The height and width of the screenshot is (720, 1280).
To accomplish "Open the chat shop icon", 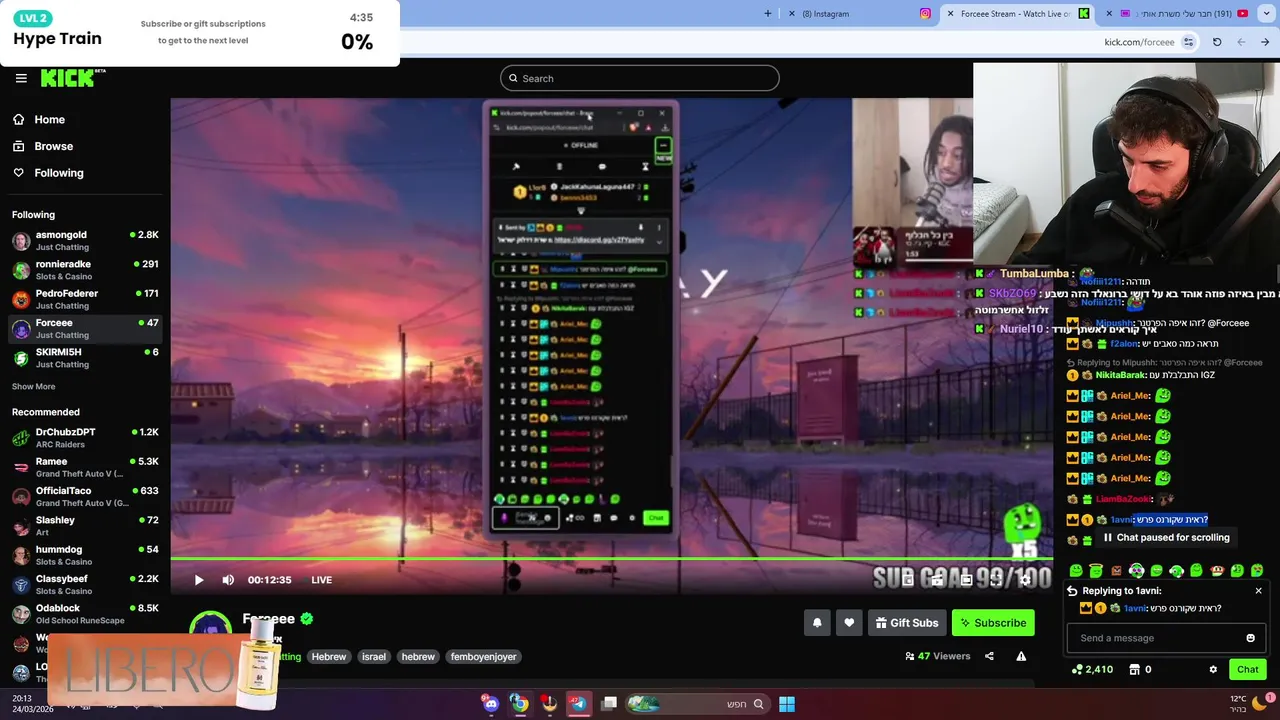I will click(1134, 669).
